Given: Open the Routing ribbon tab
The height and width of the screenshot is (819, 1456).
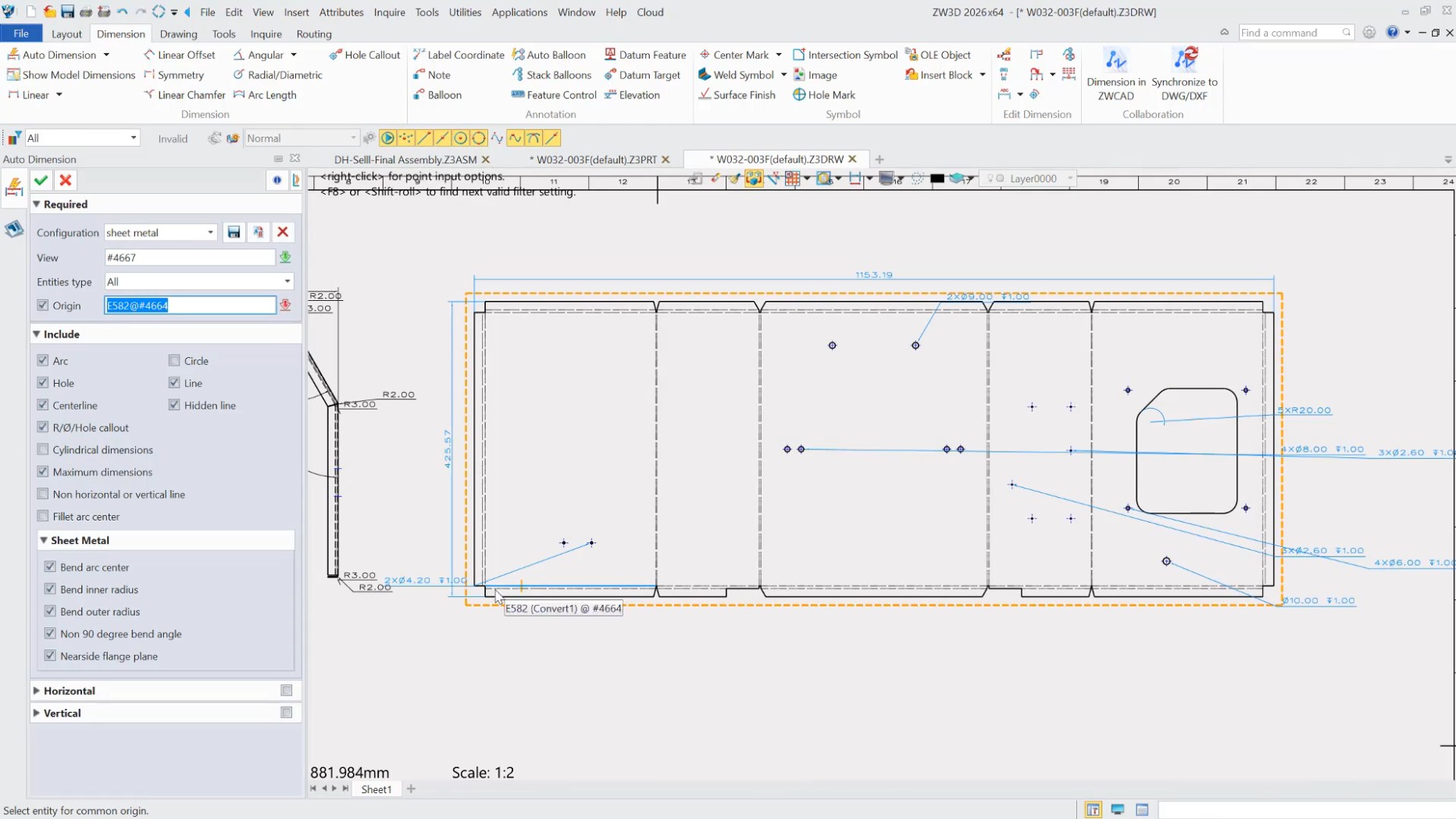Looking at the screenshot, I should [x=314, y=34].
